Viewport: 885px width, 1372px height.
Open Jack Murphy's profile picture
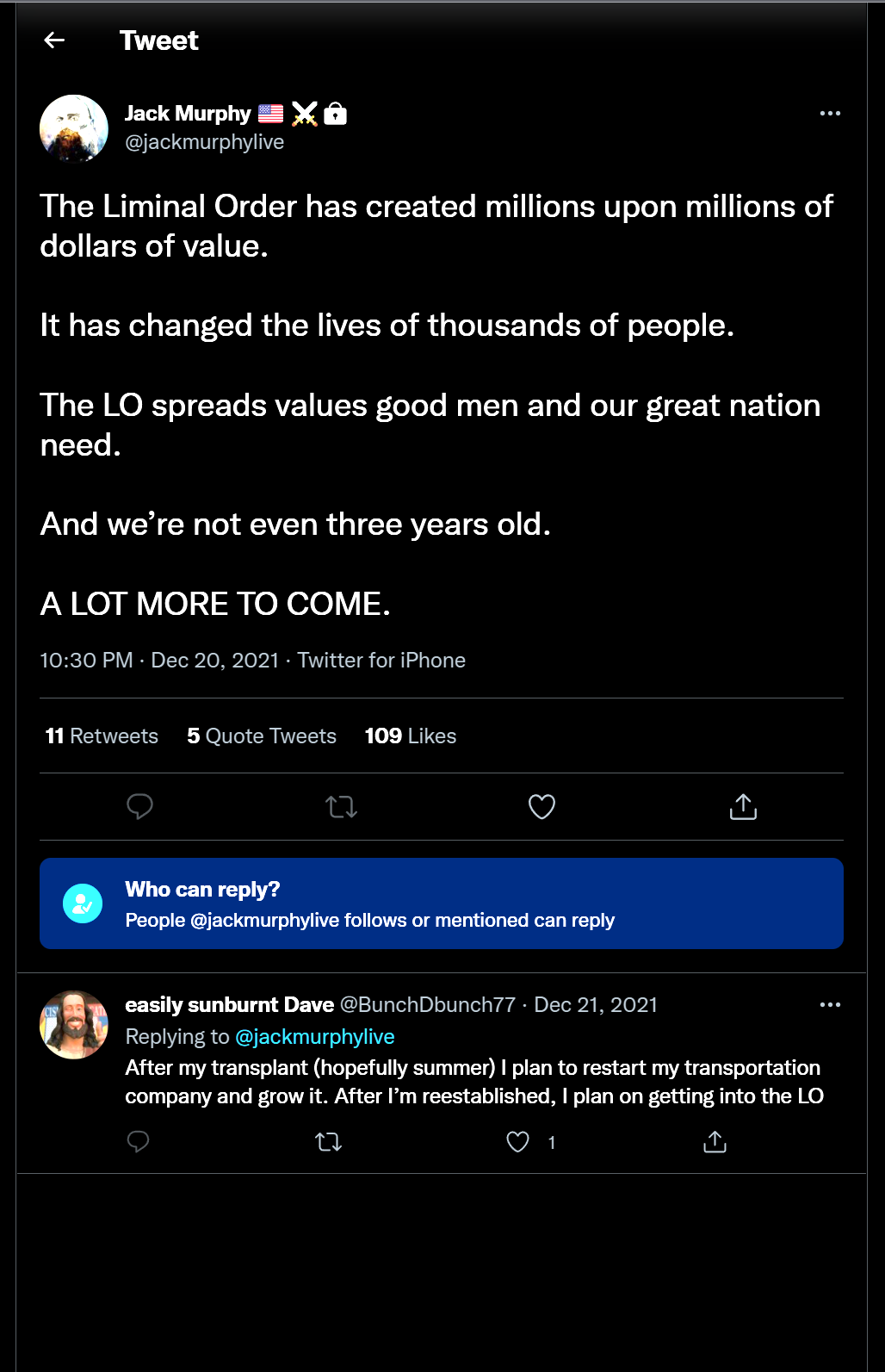74,129
